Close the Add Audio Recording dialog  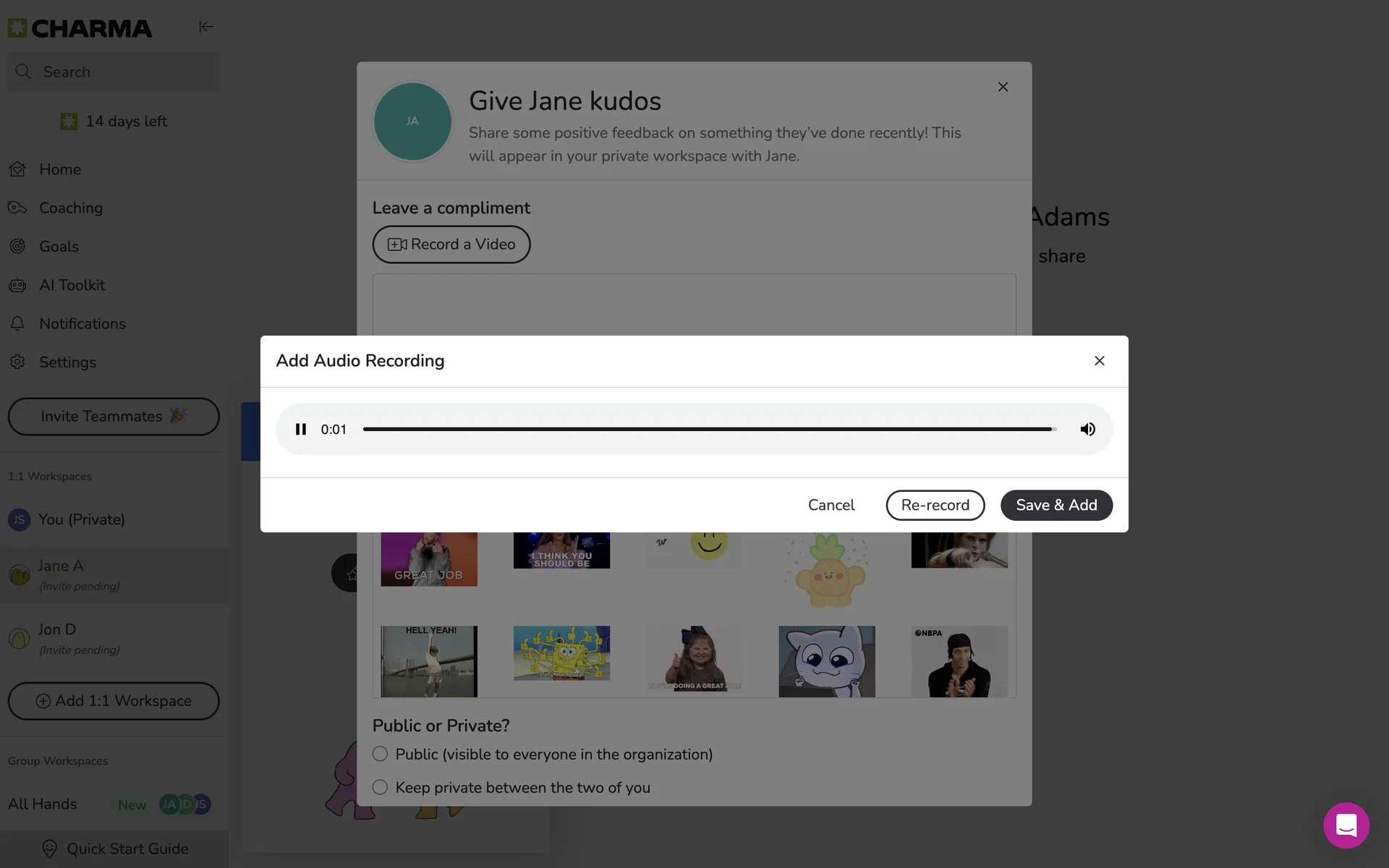pos(1099,361)
